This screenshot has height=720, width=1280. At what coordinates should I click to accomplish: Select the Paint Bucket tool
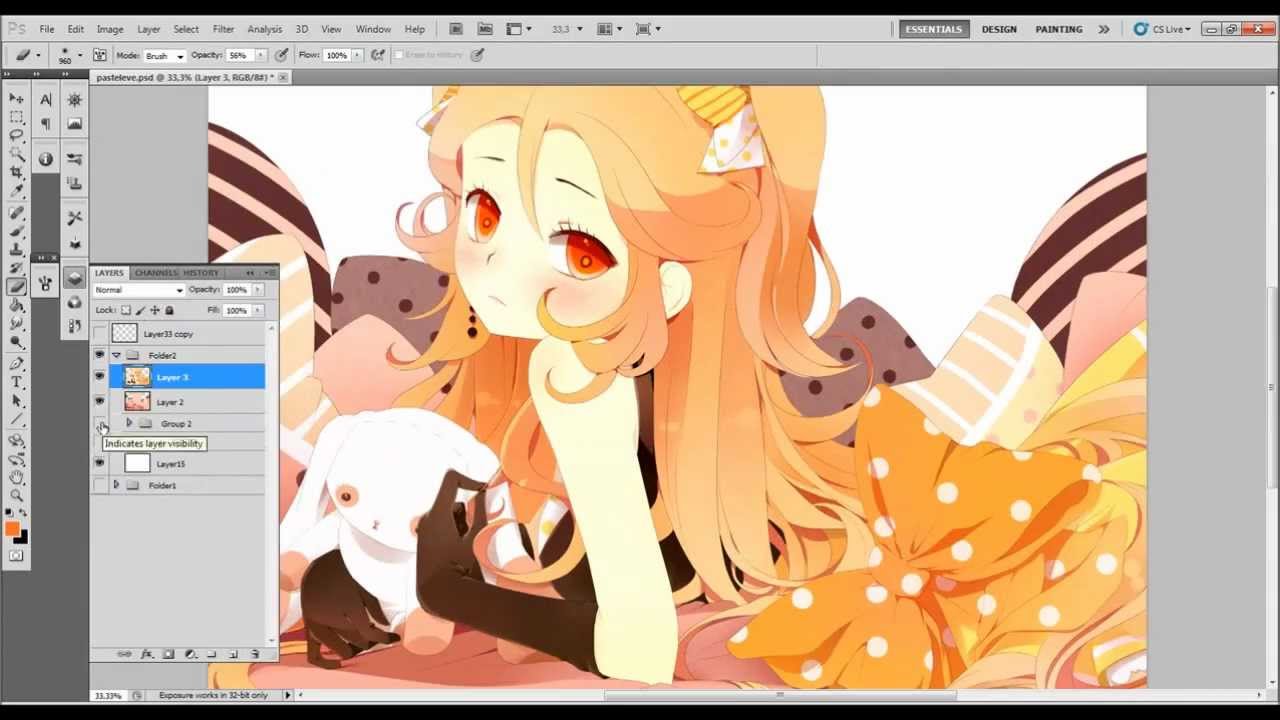(17, 305)
